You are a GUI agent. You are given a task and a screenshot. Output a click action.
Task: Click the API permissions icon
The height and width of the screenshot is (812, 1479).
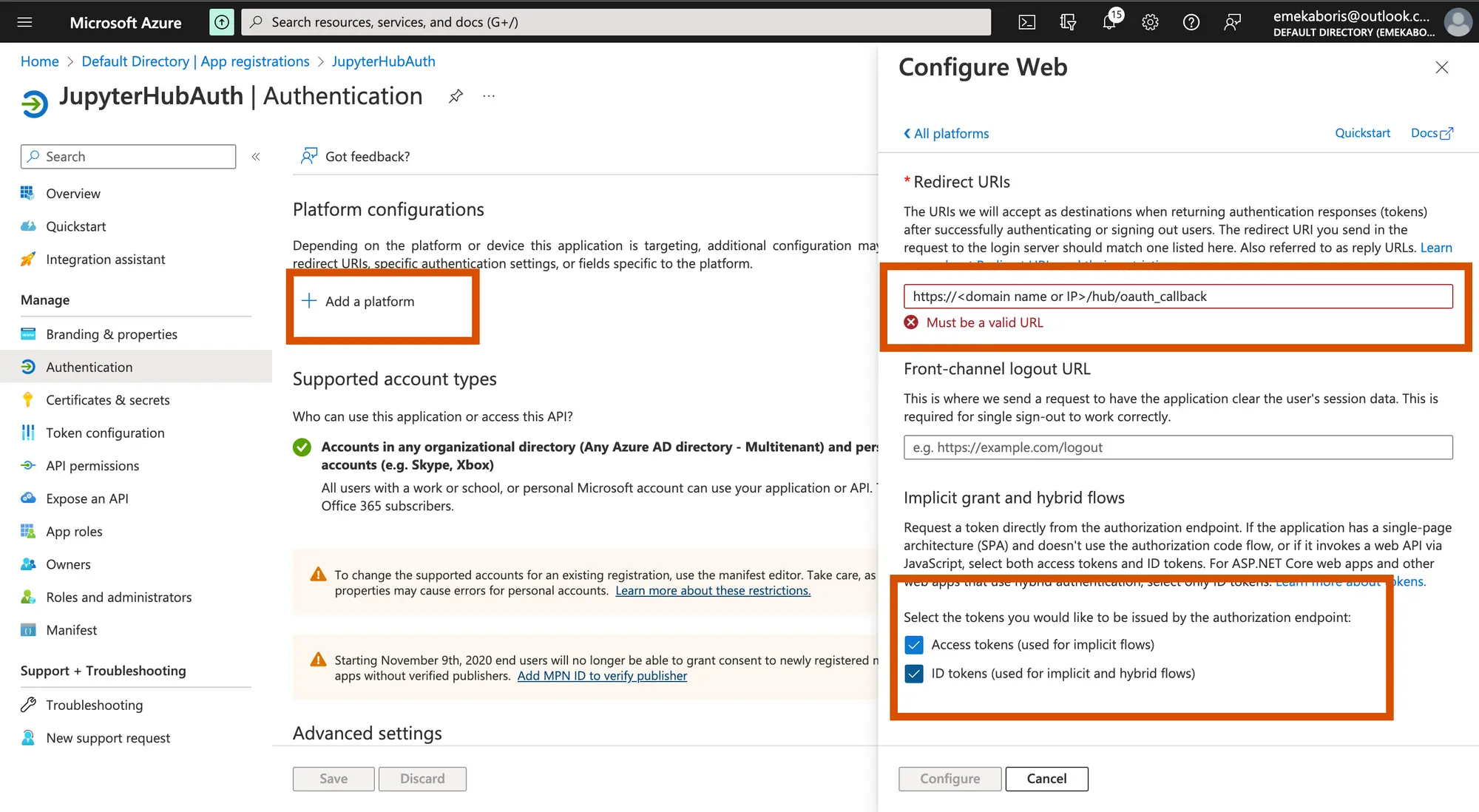28,465
